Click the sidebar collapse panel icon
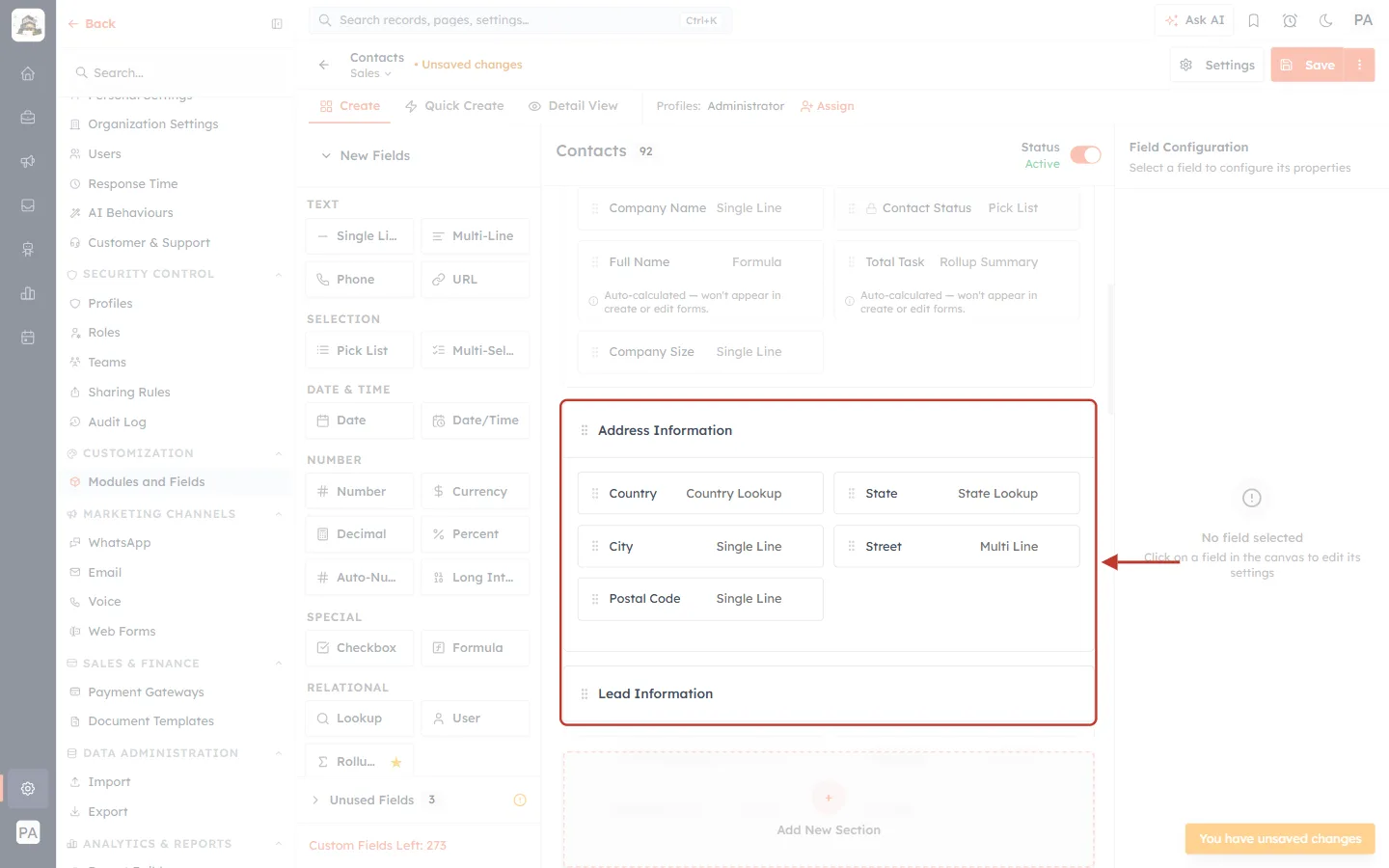1389x868 pixels. pos(277,24)
